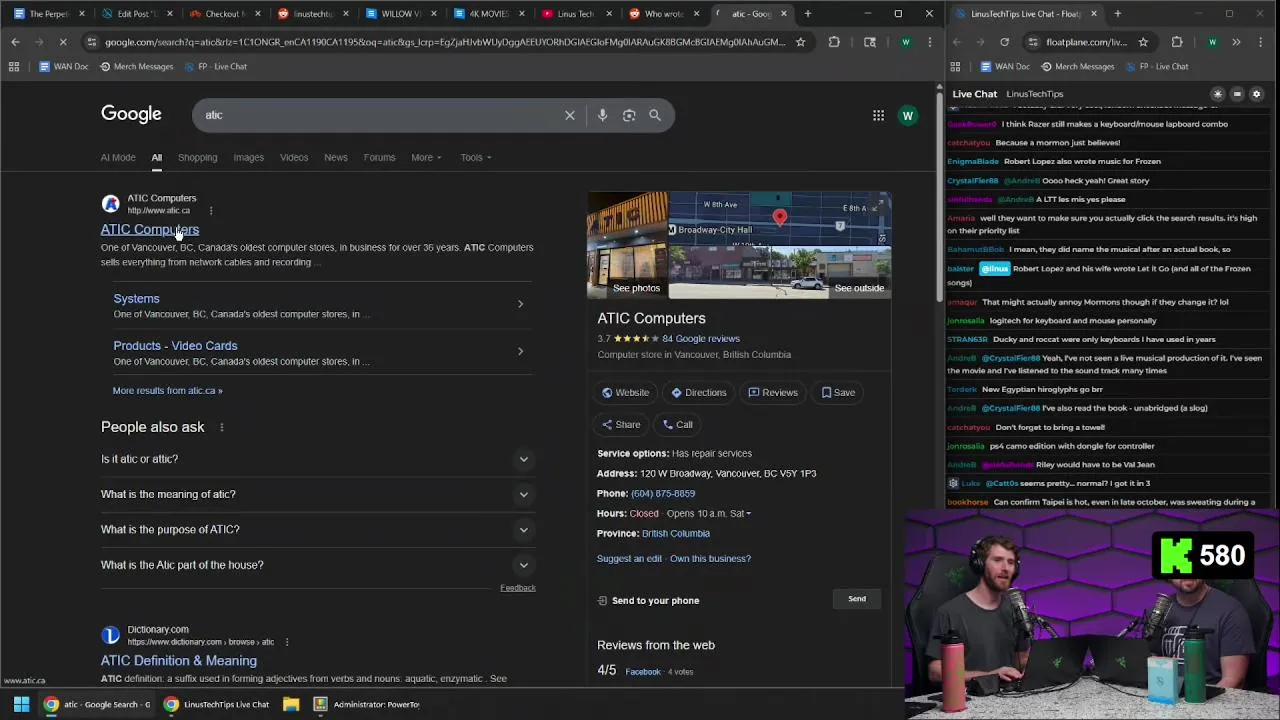Image resolution: width=1280 pixels, height=720 pixels.
Task: Switch to the Linus Tech browser tab
Action: (x=575, y=14)
